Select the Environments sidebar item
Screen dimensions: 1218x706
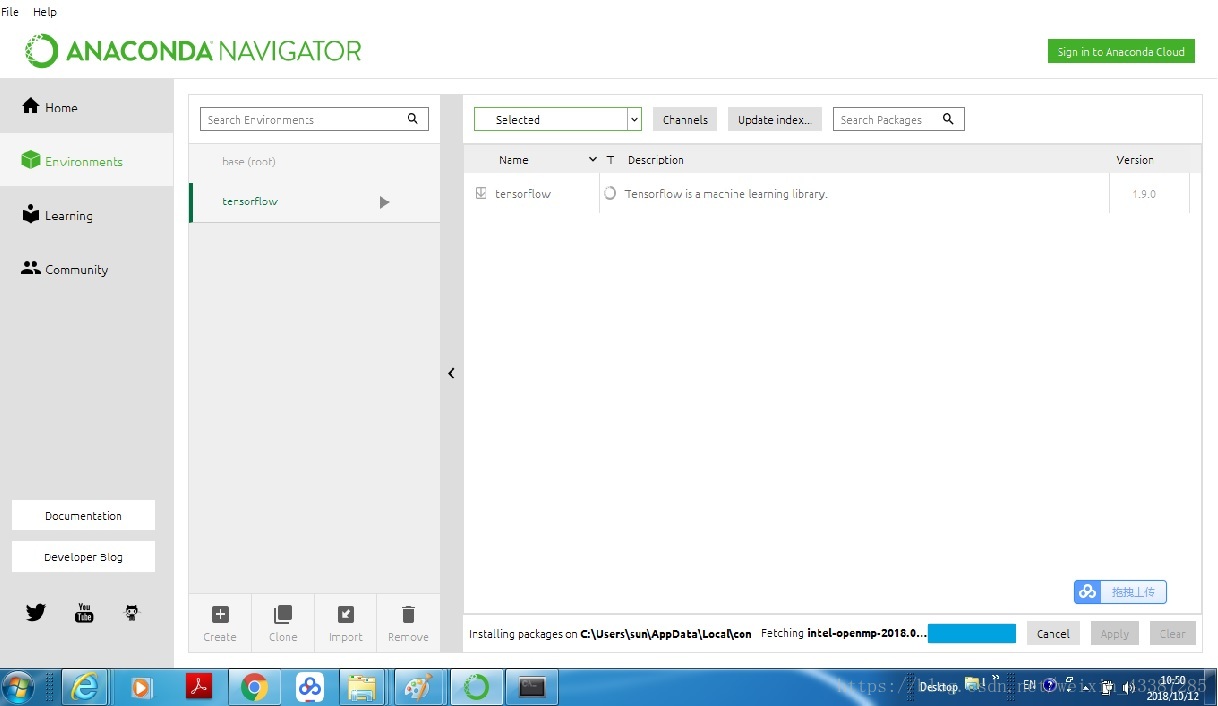click(x=86, y=161)
